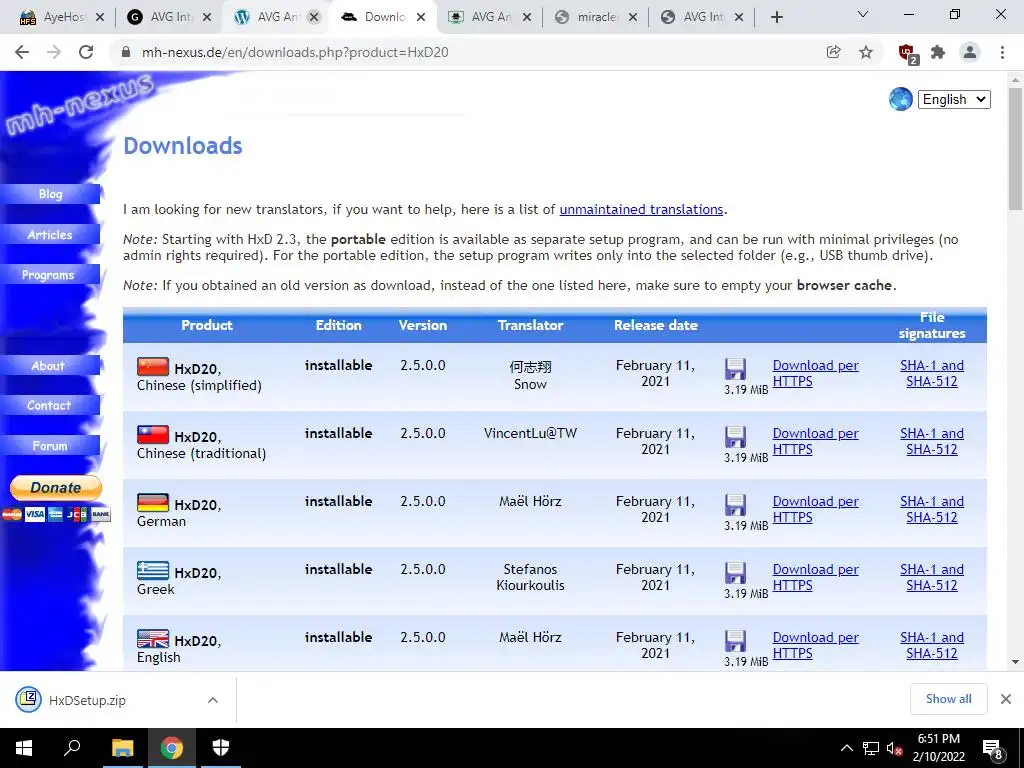The height and width of the screenshot is (768, 1024).
Task: Open SHA-1 and SHA-512 link for Chinese traditional
Action: 932,441
